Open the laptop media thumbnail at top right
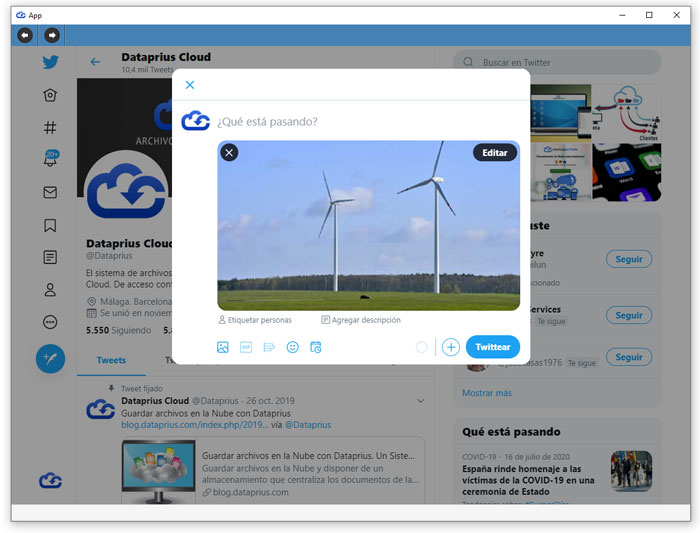700x533 pixels. tap(561, 113)
